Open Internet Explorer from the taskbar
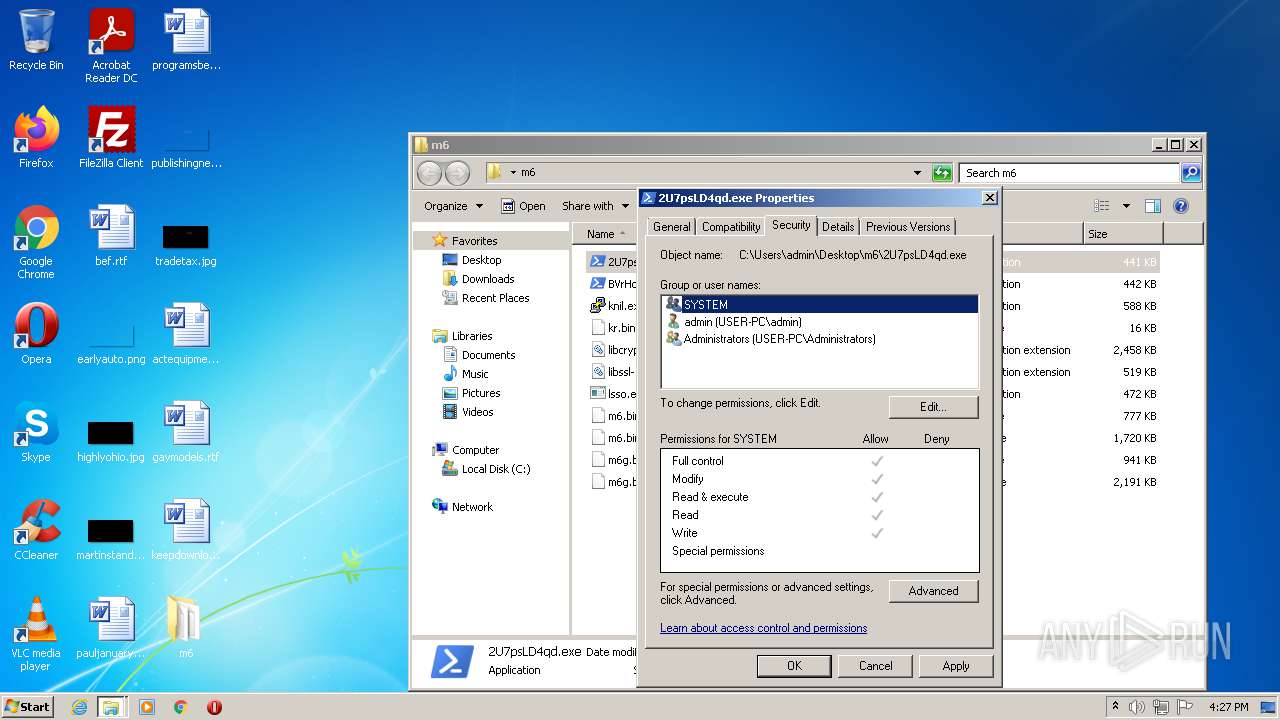1280x720 pixels. point(79,707)
